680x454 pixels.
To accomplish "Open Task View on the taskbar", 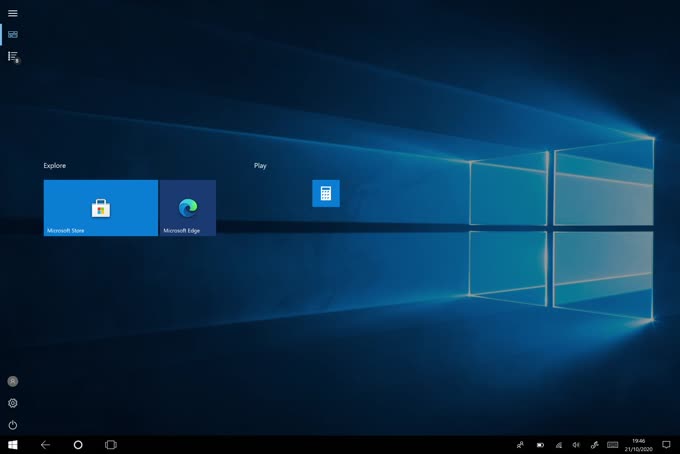I will (111, 444).
